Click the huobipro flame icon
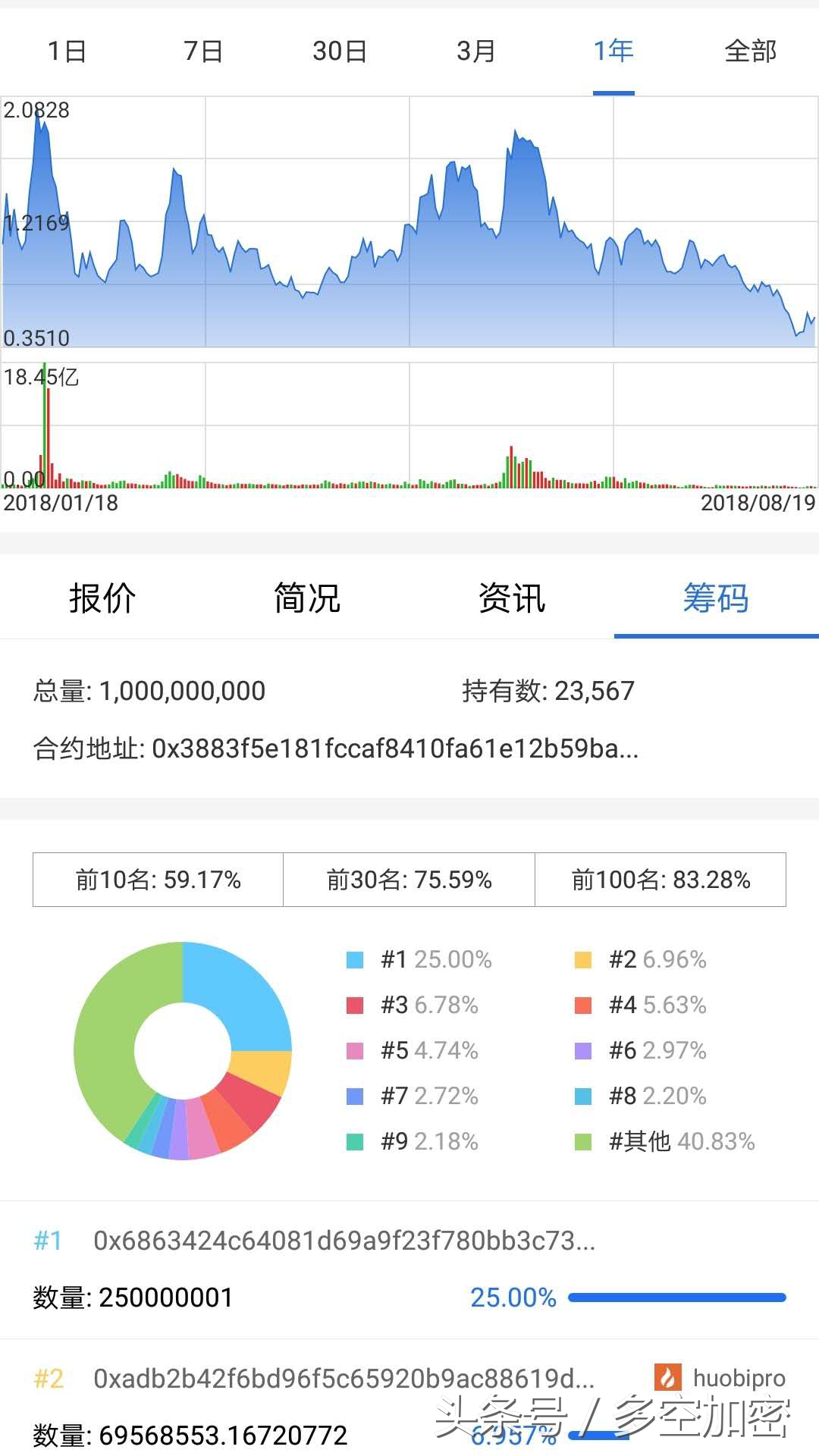Image resolution: width=819 pixels, height=1456 pixels. [668, 1377]
